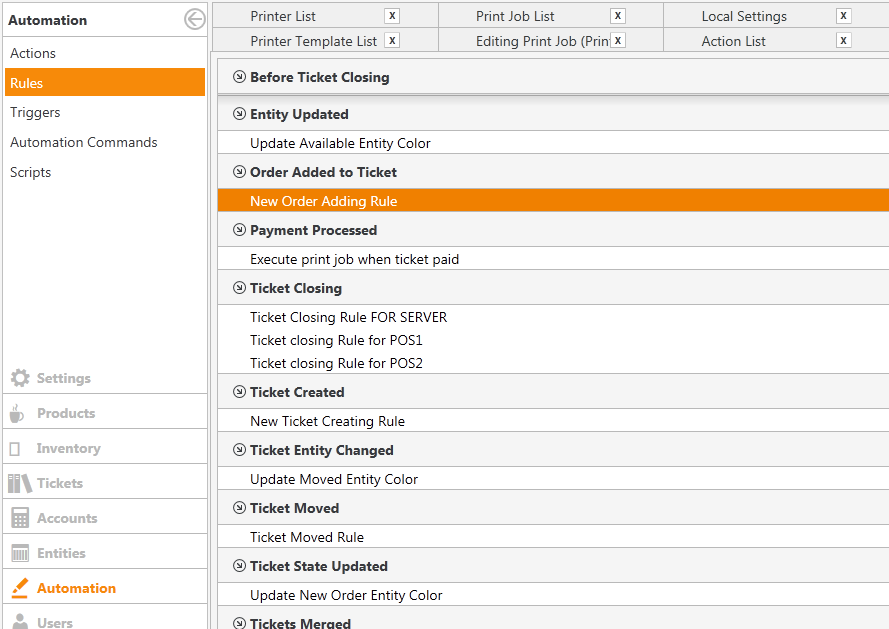The height and width of the screenshot is (629, 889).
Task: Click the Accounts calculator icon
Action: [20, 518]
